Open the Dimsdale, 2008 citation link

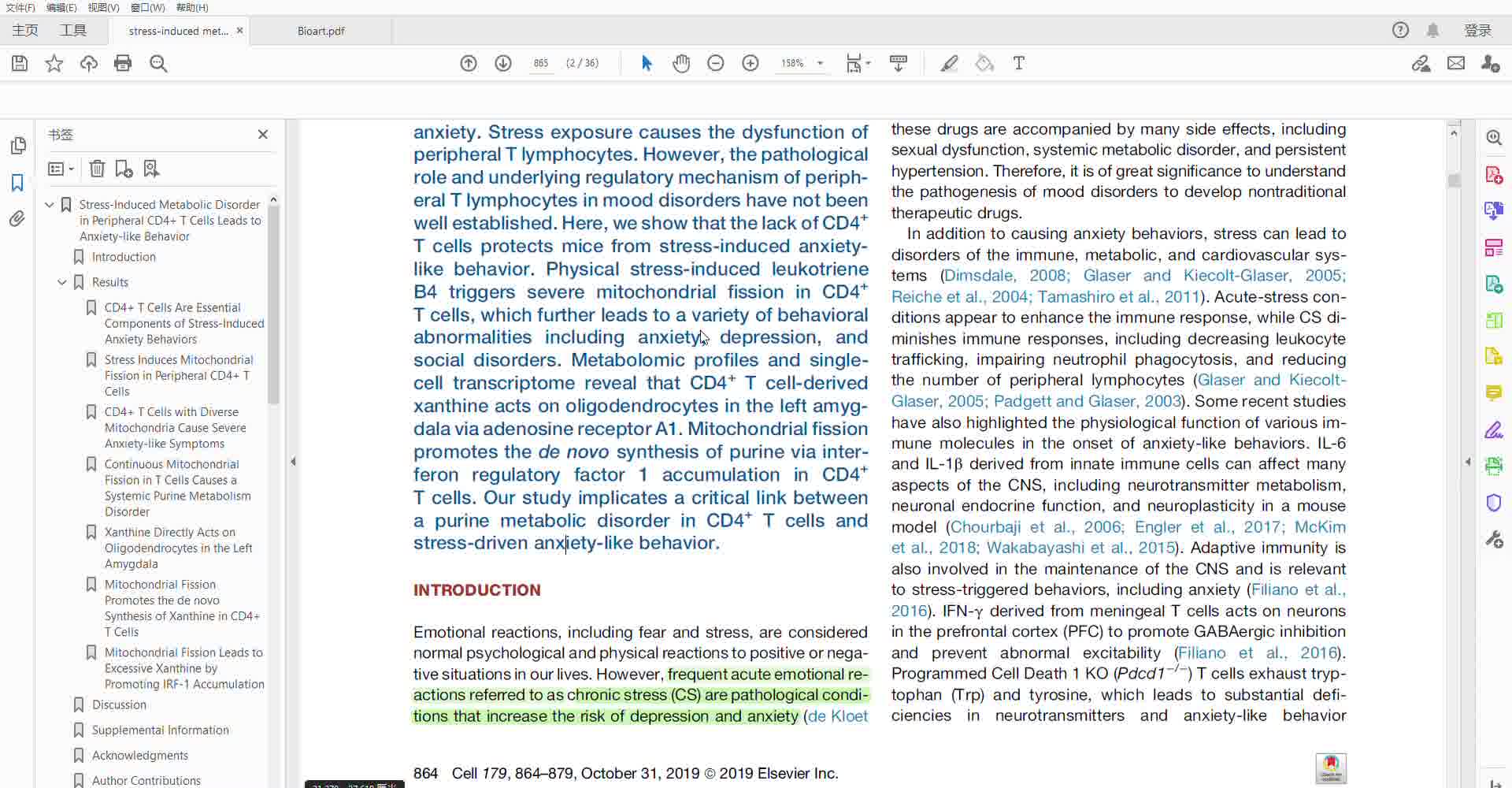click(1006, 276)
